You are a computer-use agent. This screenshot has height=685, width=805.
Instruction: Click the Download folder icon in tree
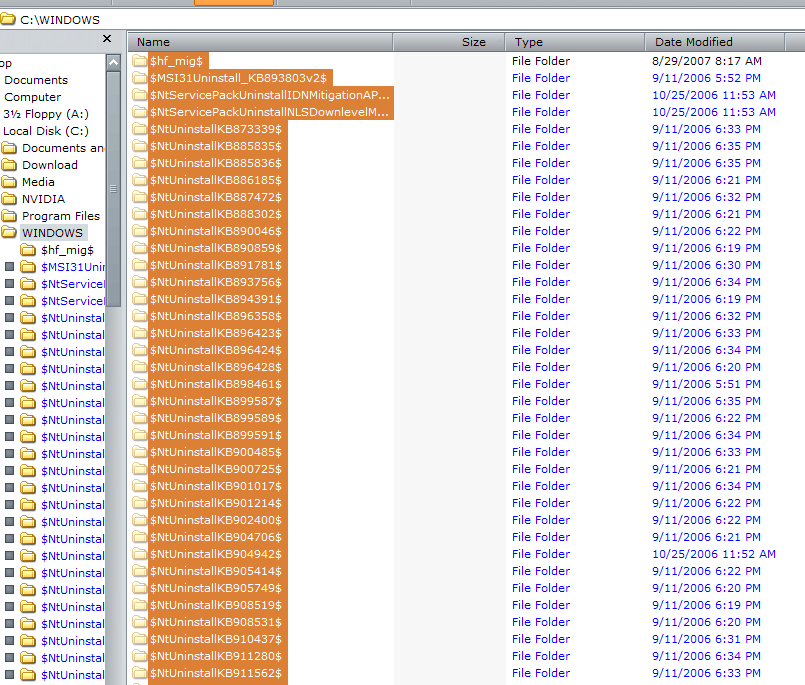10,165
